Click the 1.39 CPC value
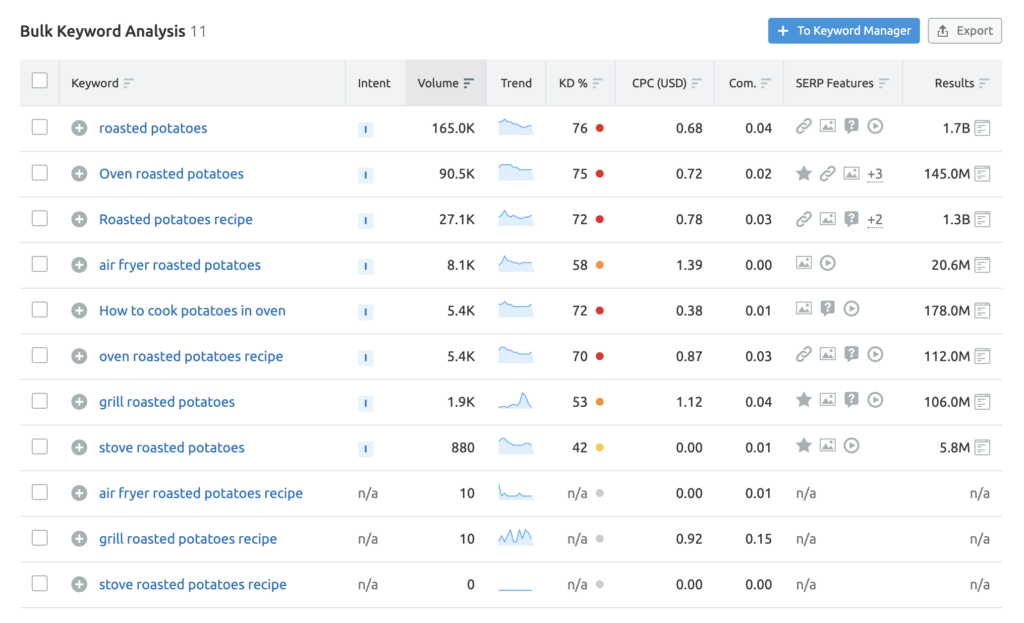Image resolution: width=1024 pixels, height=623 pixels. point(689,265)
